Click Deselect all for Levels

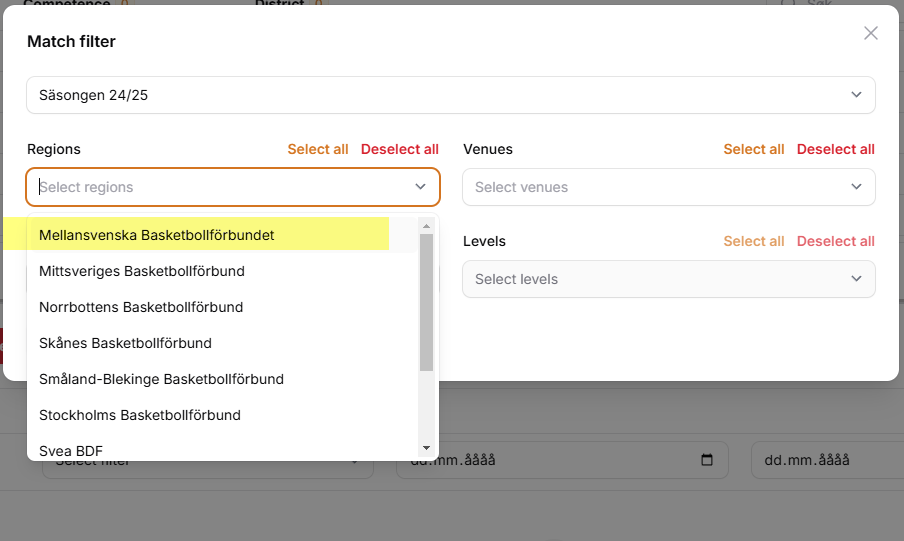coord(835,241)
